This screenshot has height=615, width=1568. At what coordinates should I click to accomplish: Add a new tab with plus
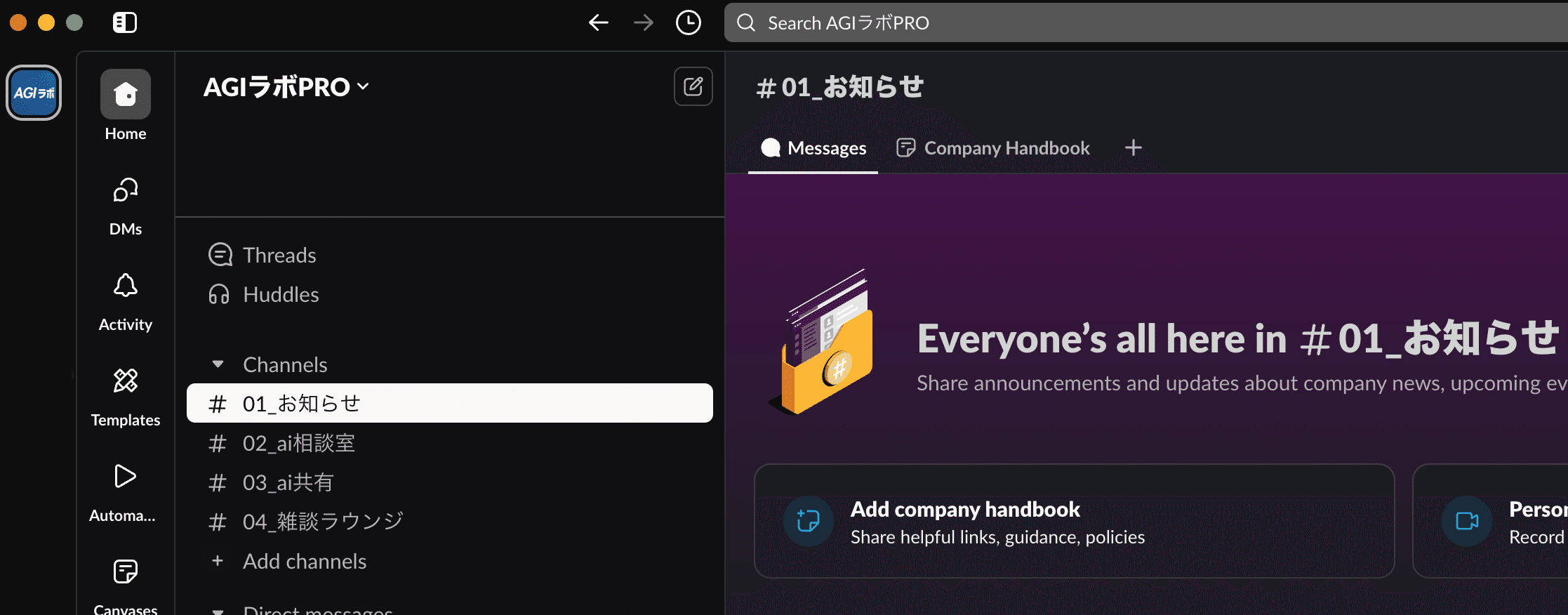tap(1133, 148)
